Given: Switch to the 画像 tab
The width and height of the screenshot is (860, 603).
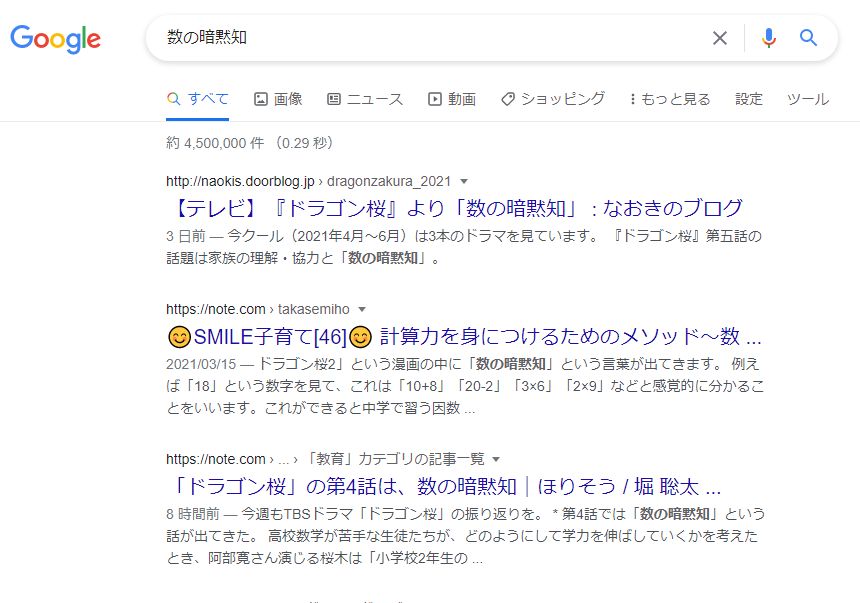Looking at the screenshot, I should click(278, 99).
